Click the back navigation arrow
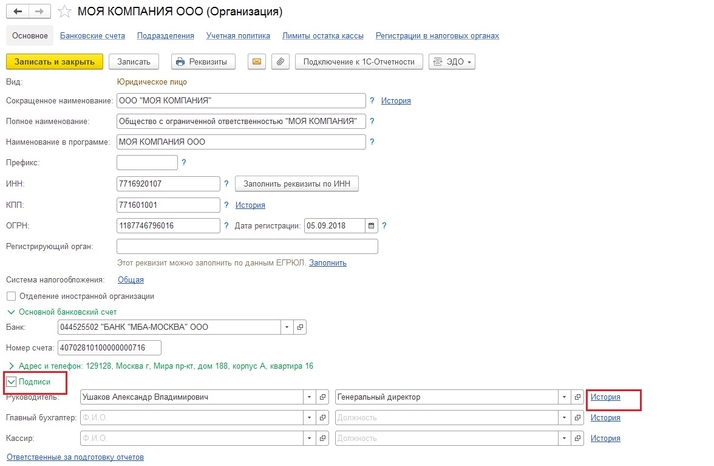Screen dimensions: 714x466 pos(18,11)
